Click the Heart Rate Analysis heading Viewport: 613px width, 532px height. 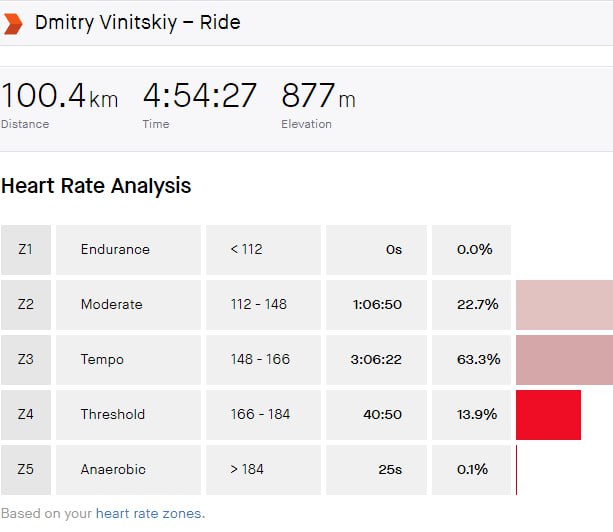(x=96, y=186)
